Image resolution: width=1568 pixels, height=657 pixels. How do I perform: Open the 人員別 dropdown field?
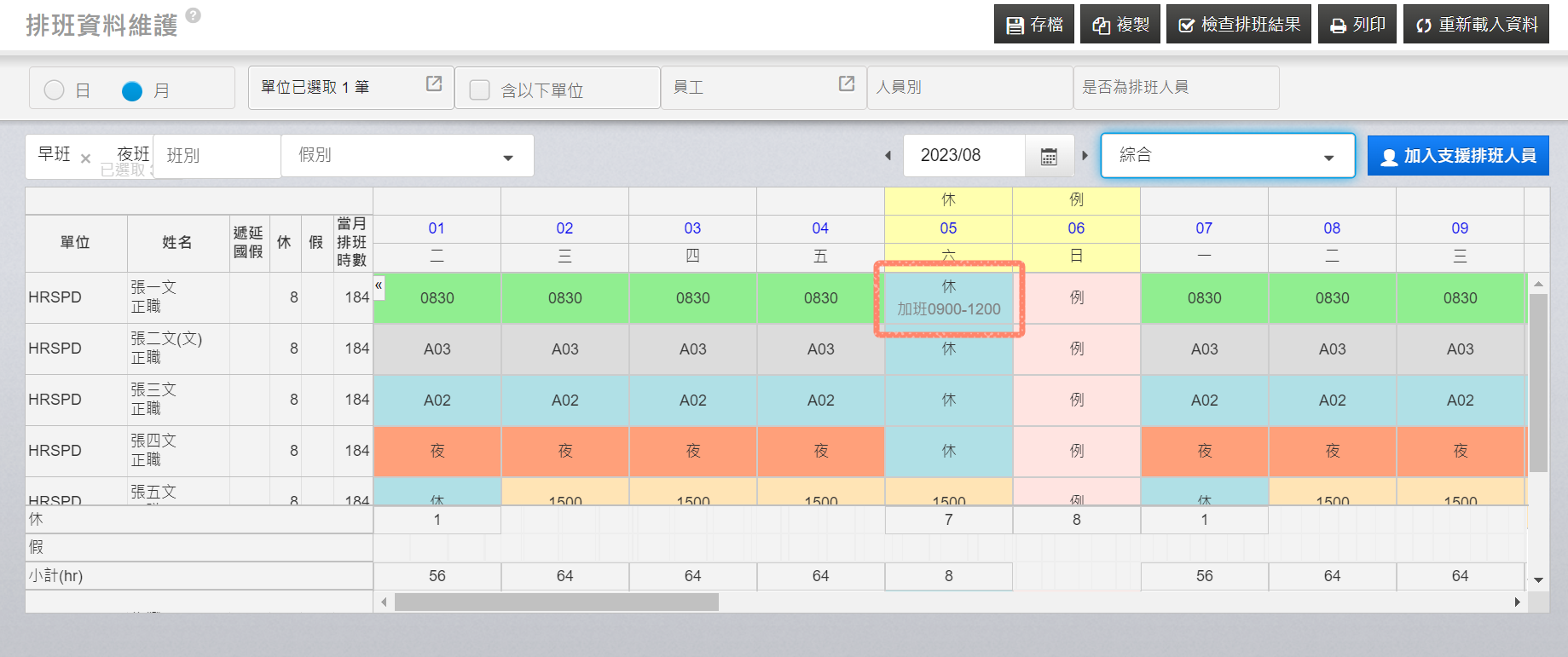pyautogui.click(x=969, y=88)
